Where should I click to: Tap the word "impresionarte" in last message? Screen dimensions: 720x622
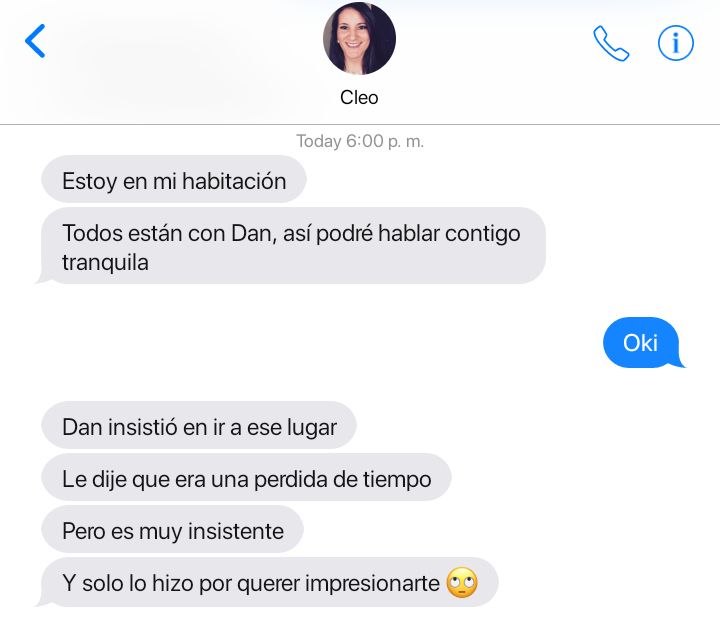[x=372, y=584]
